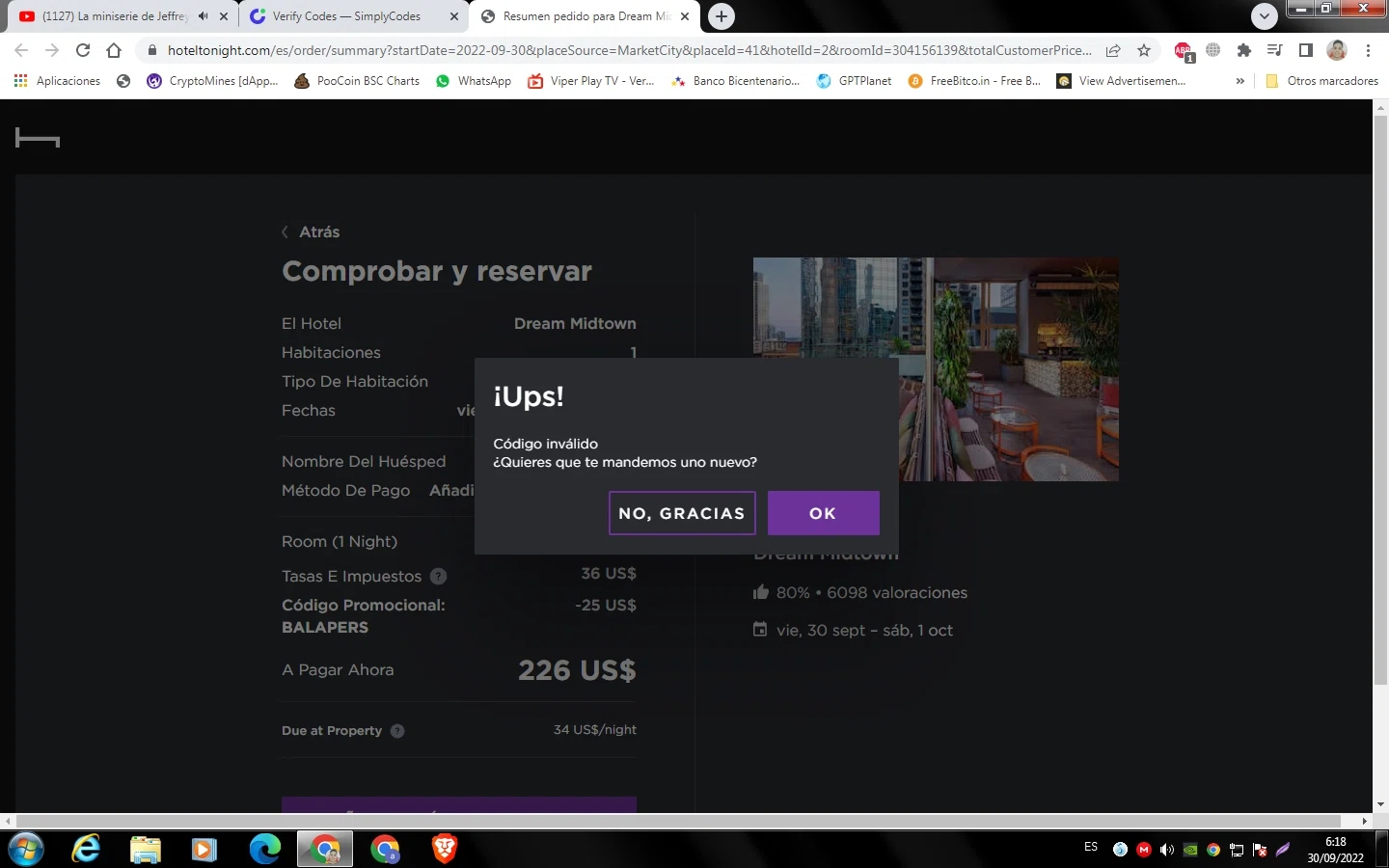Image resolution: width=1389 pixels, height=868 pixels.
Task: Open the Chrome three-dot menu
Action: [x=1368, y=50]
